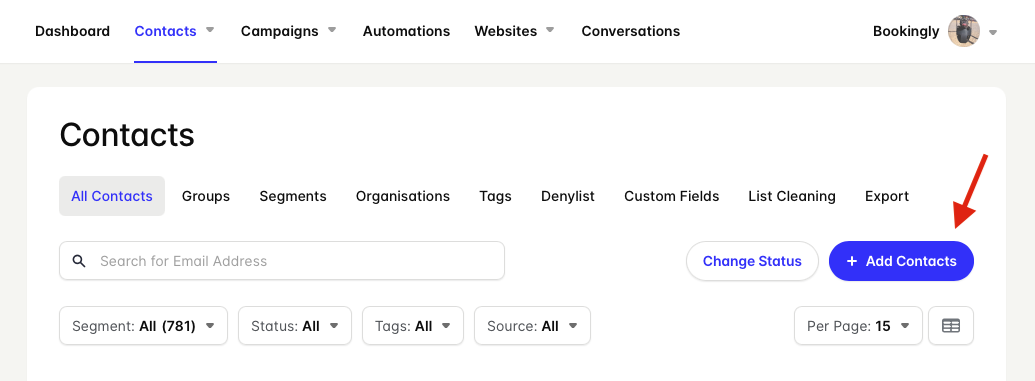Expand the Campaigns menu arrow
This screenshot has height=381, width=1035.
[332, 30]
